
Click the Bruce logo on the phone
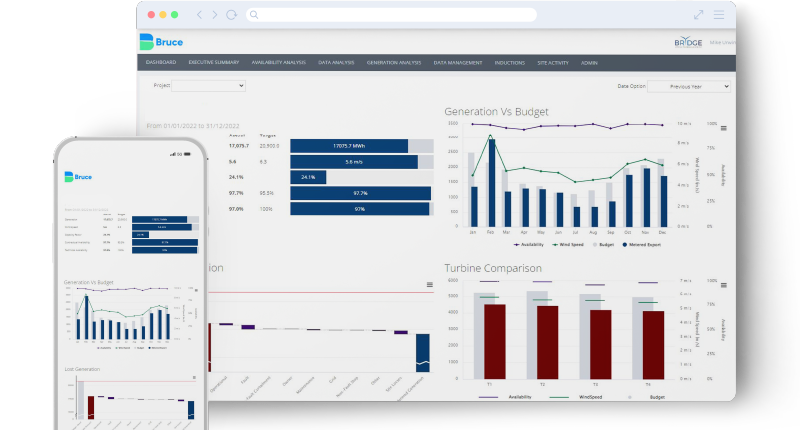78,176
